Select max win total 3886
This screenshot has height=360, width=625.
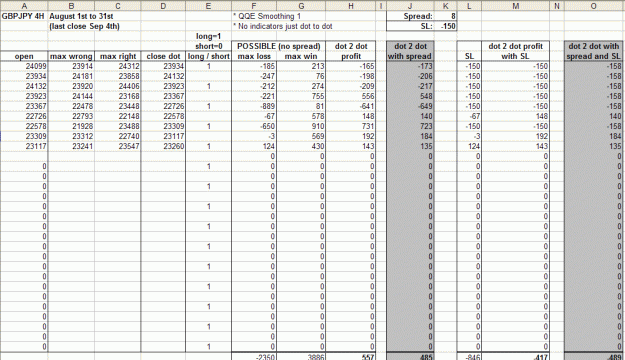(x=301, y=356)
